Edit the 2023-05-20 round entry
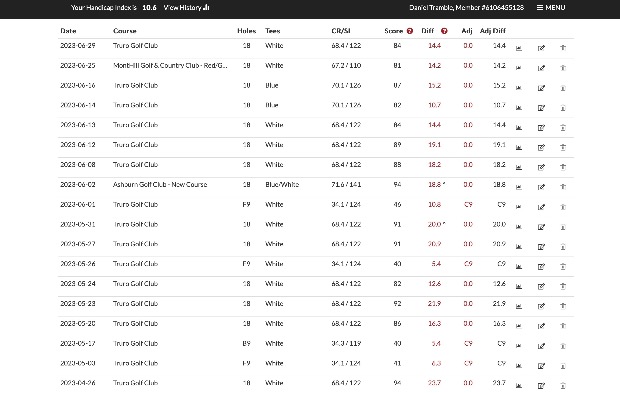 pyautogui.click(x=541, y=326)
